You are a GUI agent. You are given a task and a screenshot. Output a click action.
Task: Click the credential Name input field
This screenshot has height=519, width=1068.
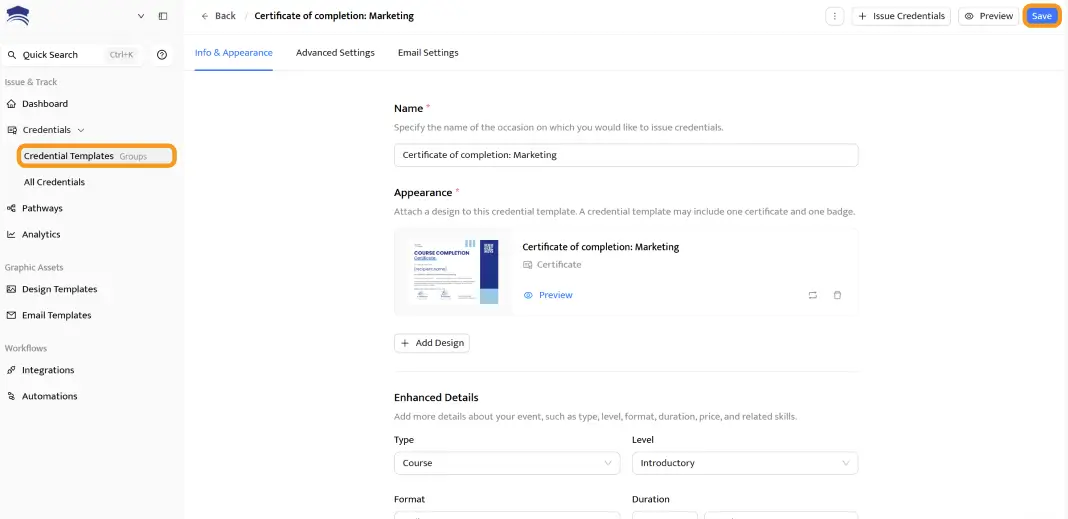[626, 155]
